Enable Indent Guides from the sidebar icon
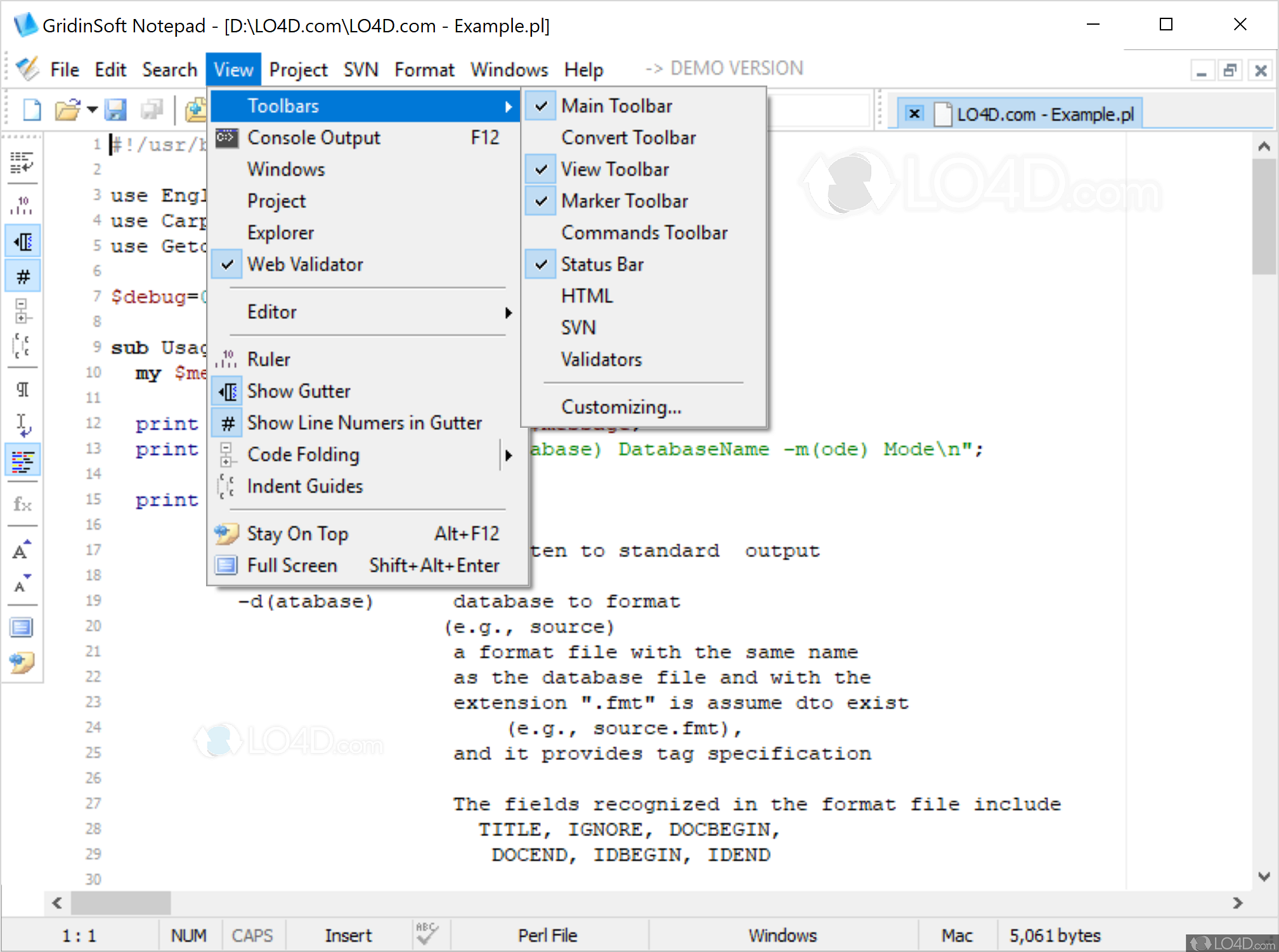Image resolution: width=1279 pixels, height=952 pixels. pyautogui.click(x=23, y=345)
